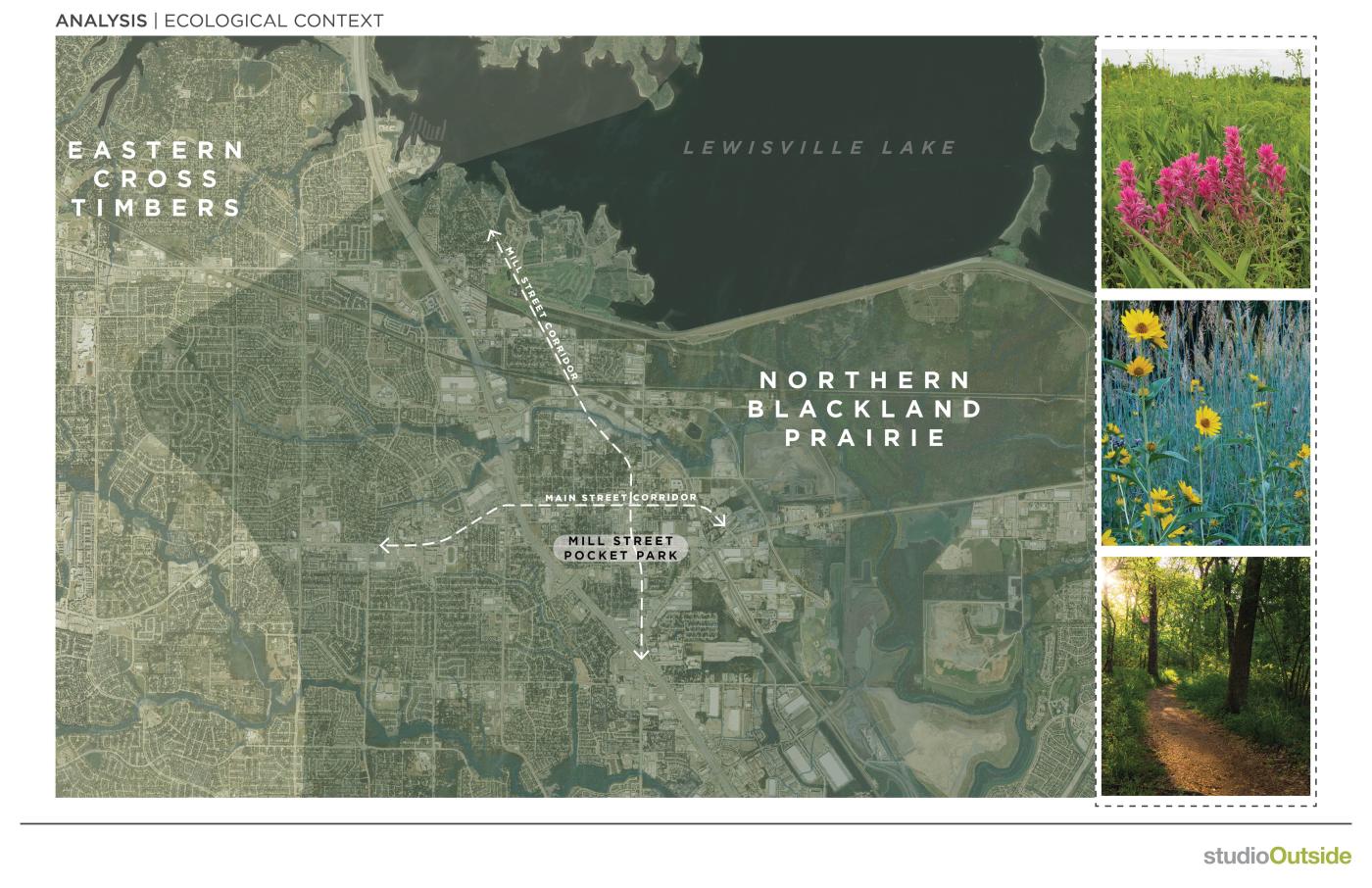Click the LEWISVILLE LAKE label
Image resolution: width=1372 pixels, height=888 pixels.
coord(819,147)
